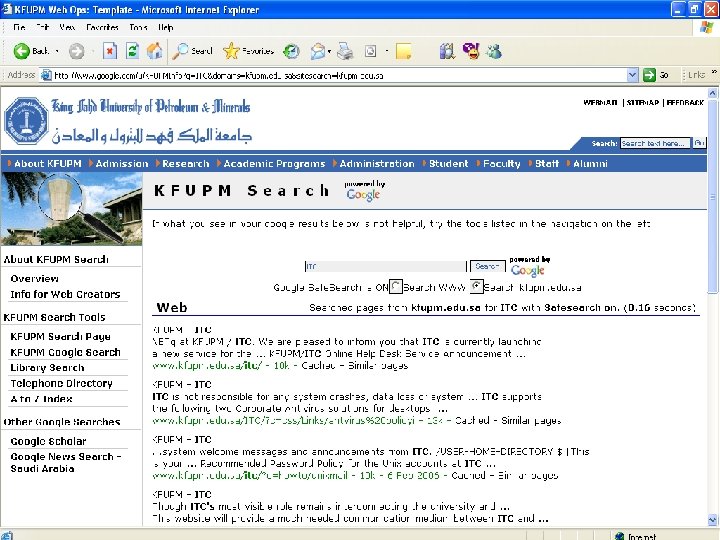Click the Forward arrow toolbar icon
This screenshot has height=540, width=720.
[77, 51]
